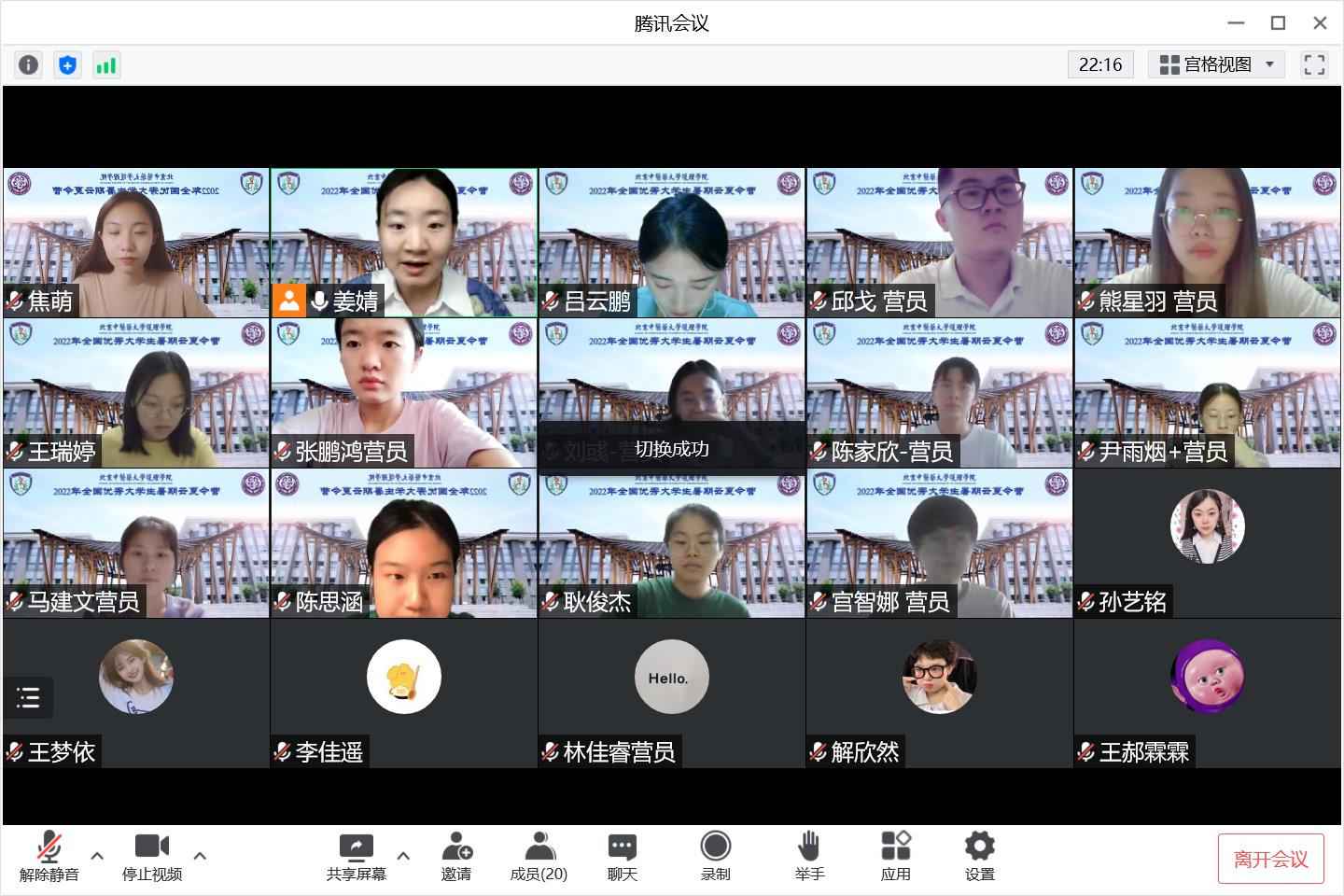Screen dimensions: 1344x896
Task: Expand the video options arrow
Action: [200, 855]
